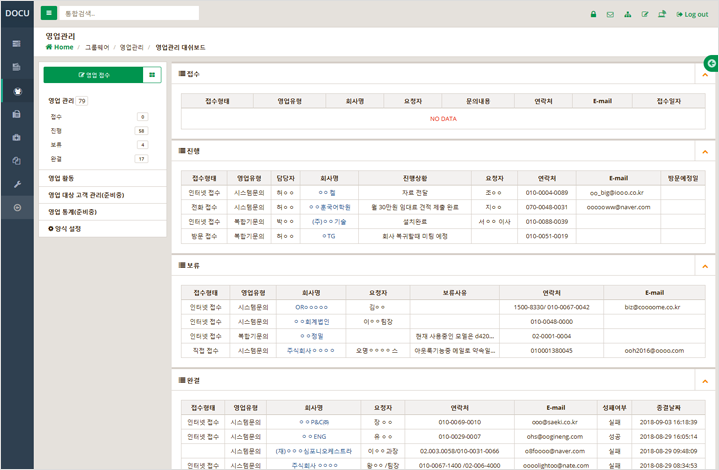Collapse the 접수 panel
Screen dimensions: 719x470
click(x=704, y=73)
